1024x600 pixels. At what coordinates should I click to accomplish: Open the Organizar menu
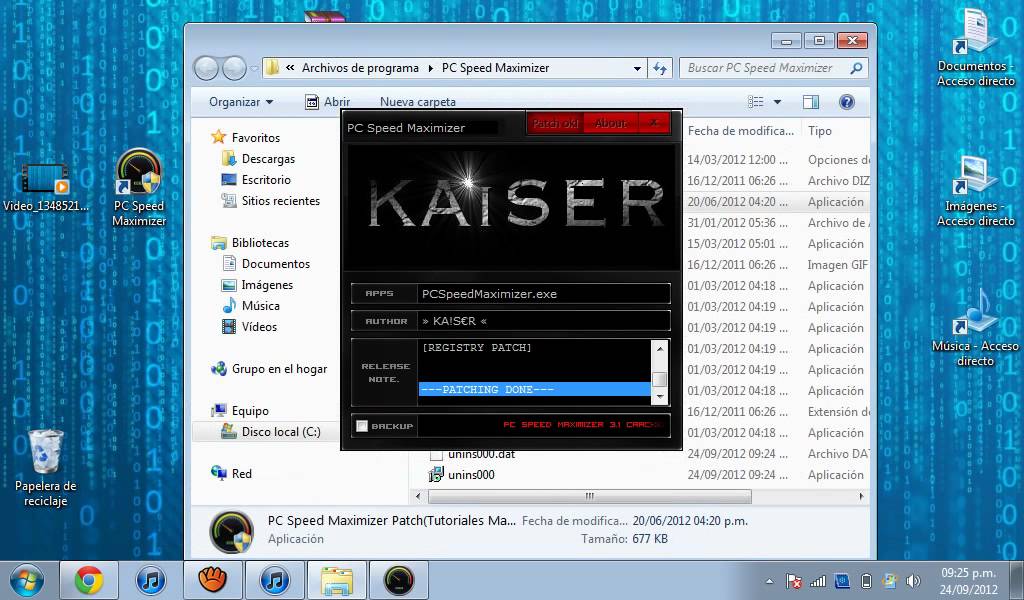tap(241, 102)
